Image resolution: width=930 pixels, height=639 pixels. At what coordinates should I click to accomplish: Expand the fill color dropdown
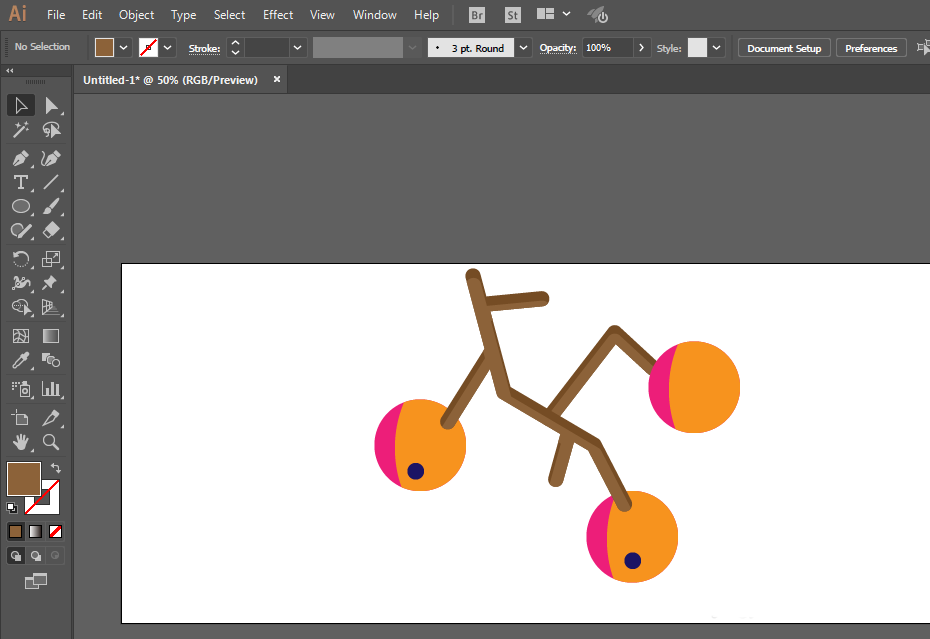point(123,47)
